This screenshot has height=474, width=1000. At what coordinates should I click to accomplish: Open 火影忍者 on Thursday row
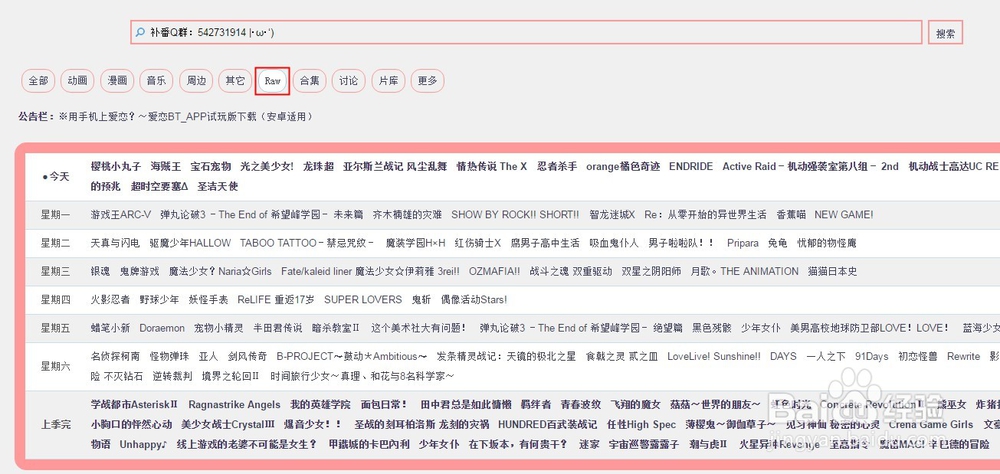pyautogui.click(x=110, y=300)
